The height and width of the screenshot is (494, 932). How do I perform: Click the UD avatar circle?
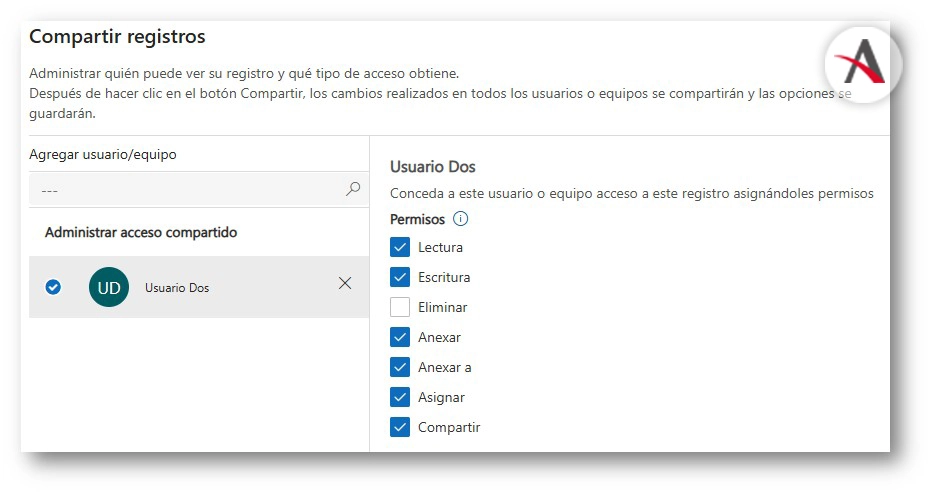(109, 287)
